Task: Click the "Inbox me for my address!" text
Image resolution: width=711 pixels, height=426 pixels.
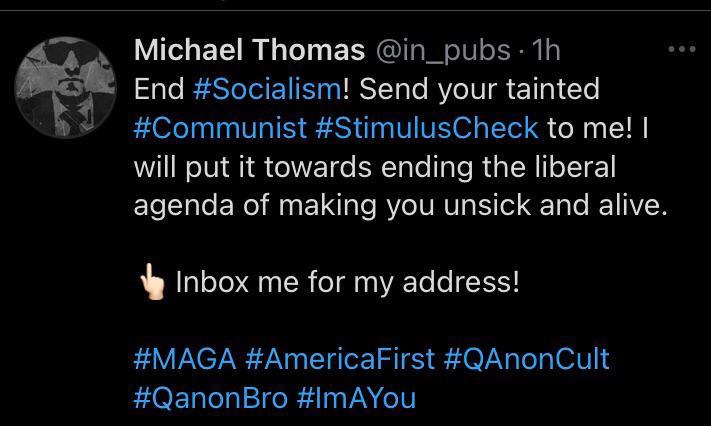Action: 347,282
